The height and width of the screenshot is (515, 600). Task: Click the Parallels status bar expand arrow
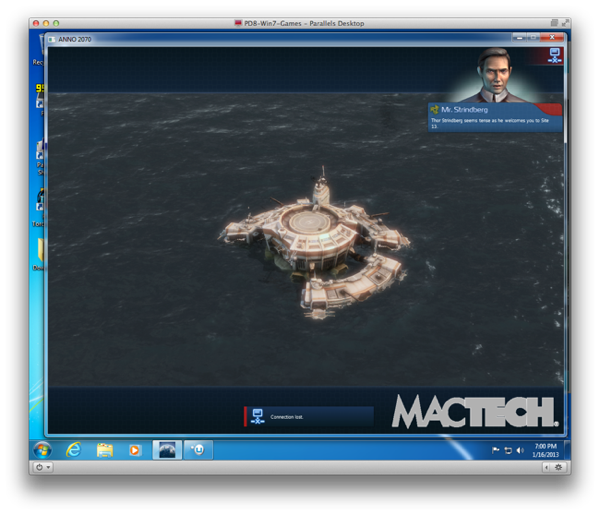(x=544, y=467)
